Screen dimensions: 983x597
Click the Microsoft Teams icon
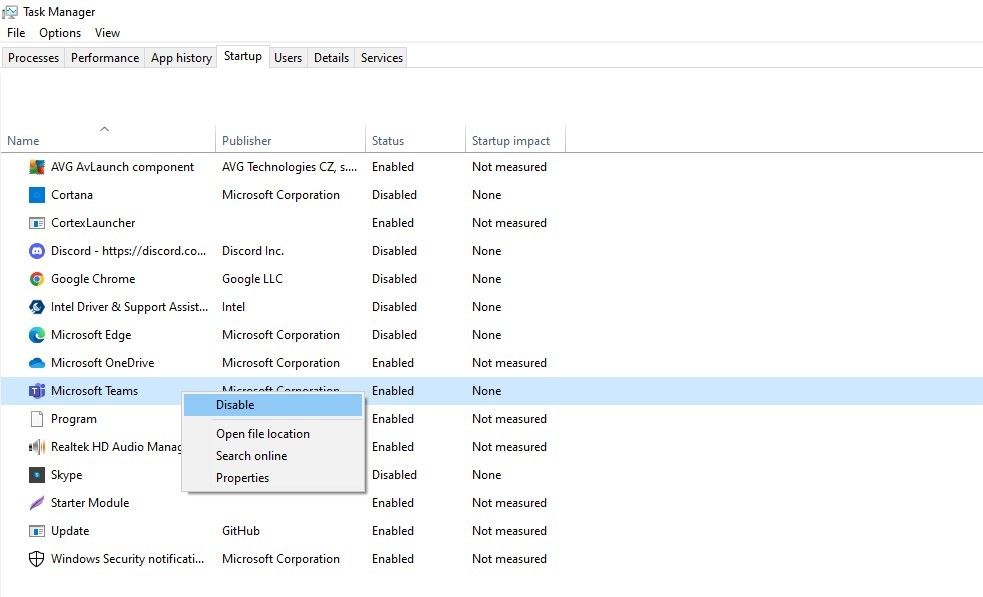37,391
